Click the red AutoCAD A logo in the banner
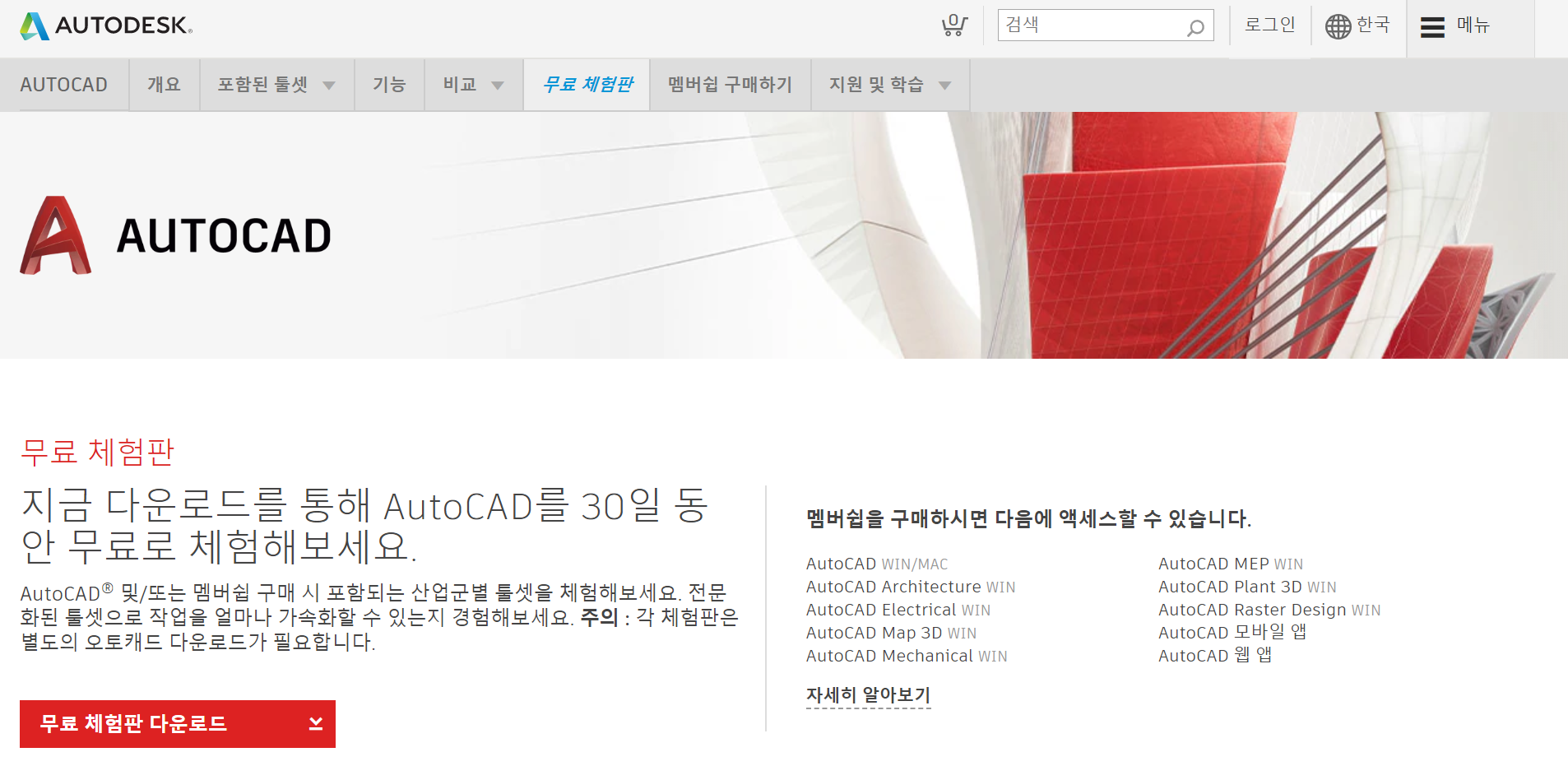The height and width of the screenshot is (780, 1568). [x=55, y=235]
